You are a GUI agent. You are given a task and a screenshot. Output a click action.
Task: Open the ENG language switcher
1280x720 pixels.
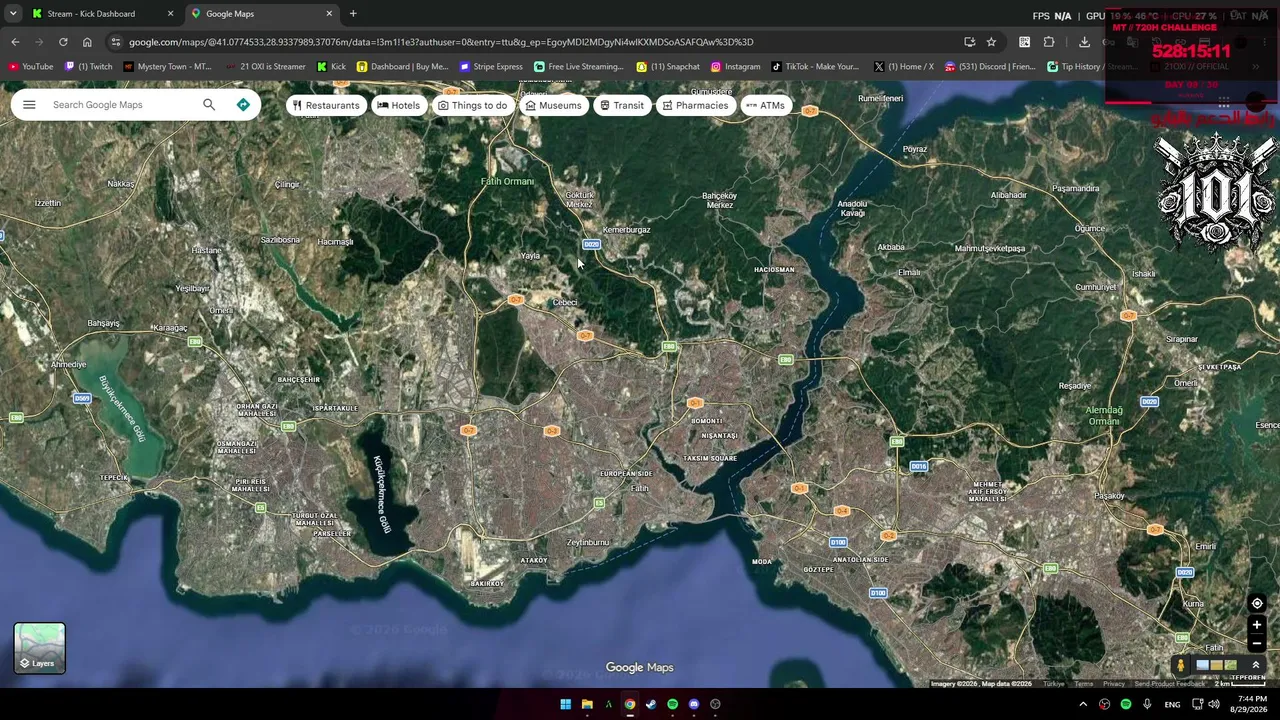pos(1172,704)
